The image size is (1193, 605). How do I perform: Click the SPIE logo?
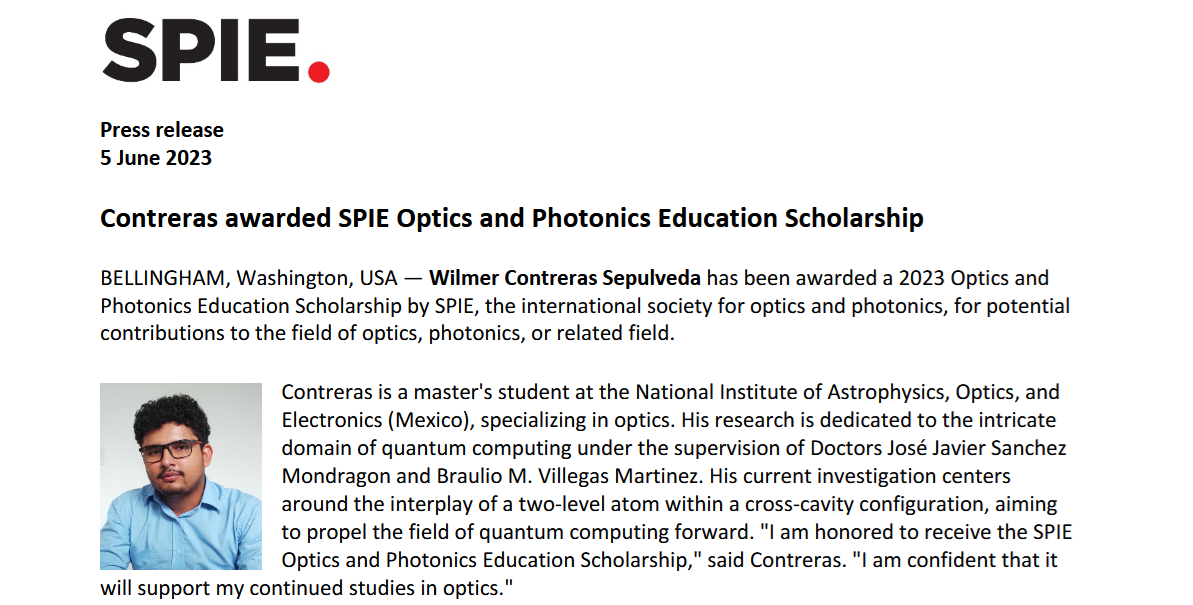point(214,50)
